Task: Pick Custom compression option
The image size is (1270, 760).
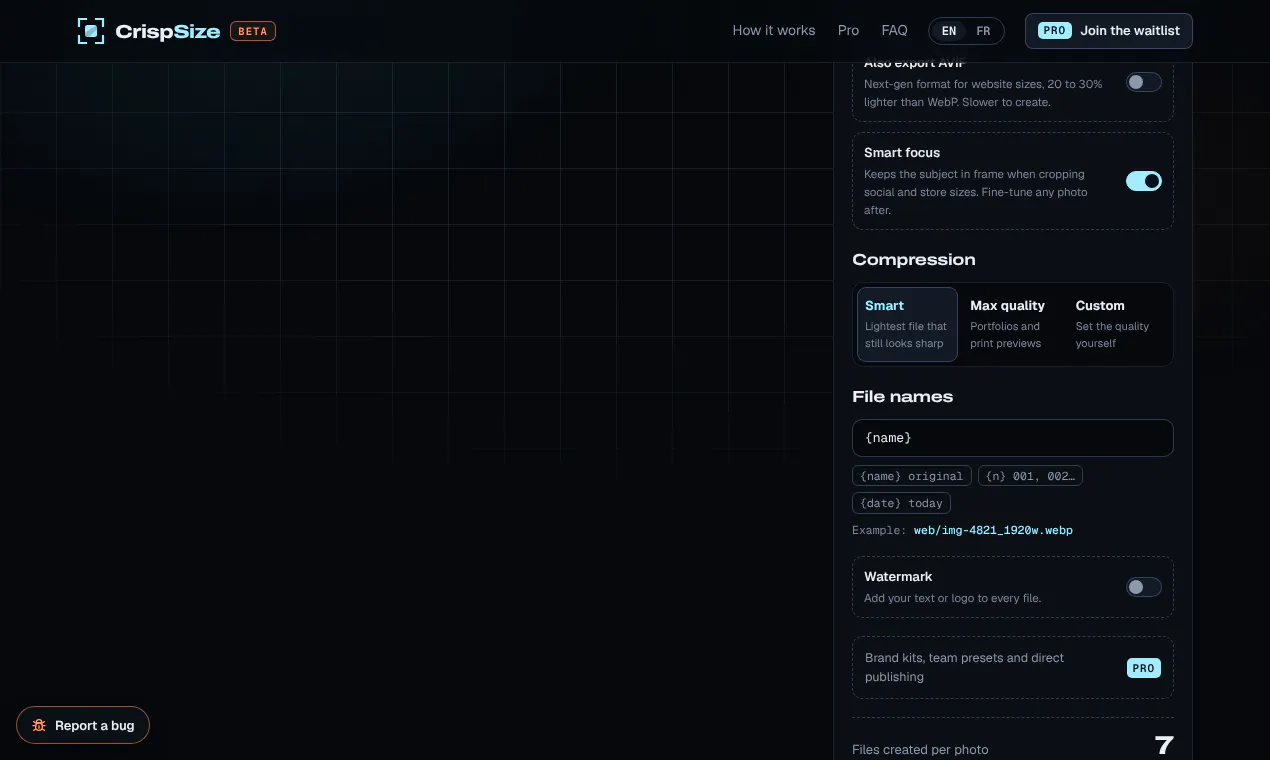Action: 1118,324
